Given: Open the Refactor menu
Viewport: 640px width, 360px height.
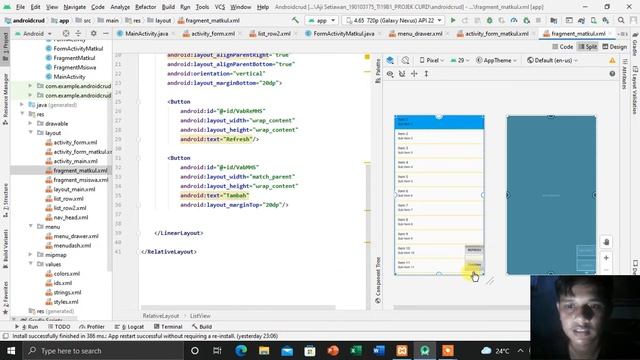Looking at the screenshot, I should 145,7.
